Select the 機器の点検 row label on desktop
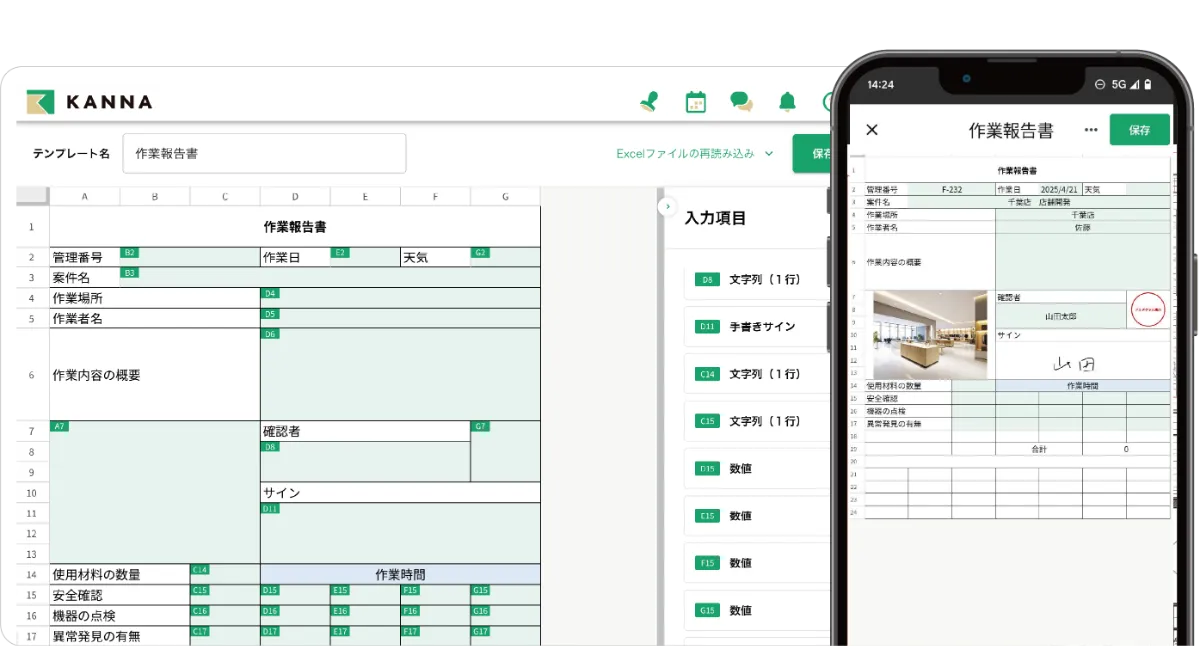 coord(120,615)
